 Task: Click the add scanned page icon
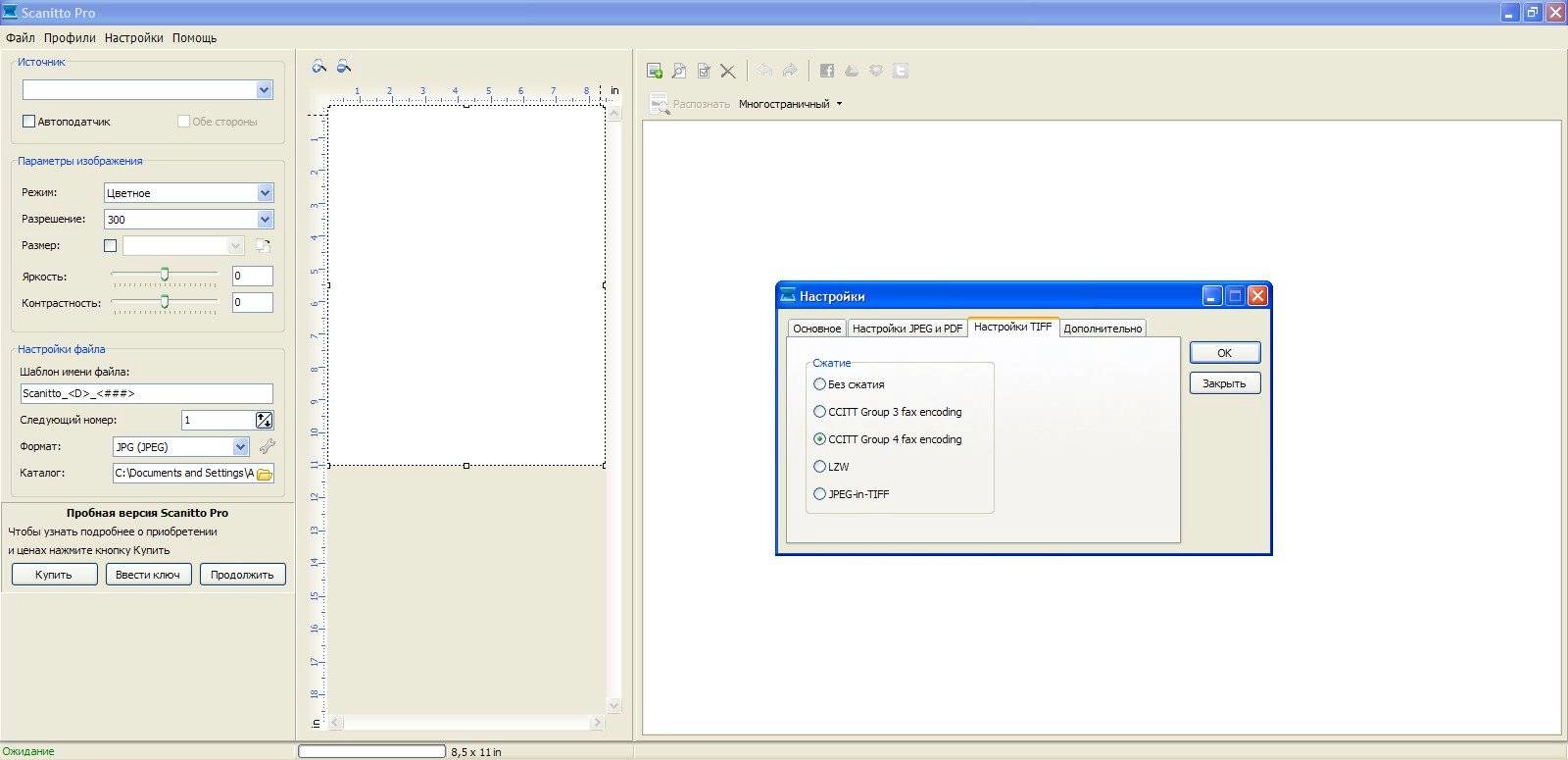pos(655,71)
